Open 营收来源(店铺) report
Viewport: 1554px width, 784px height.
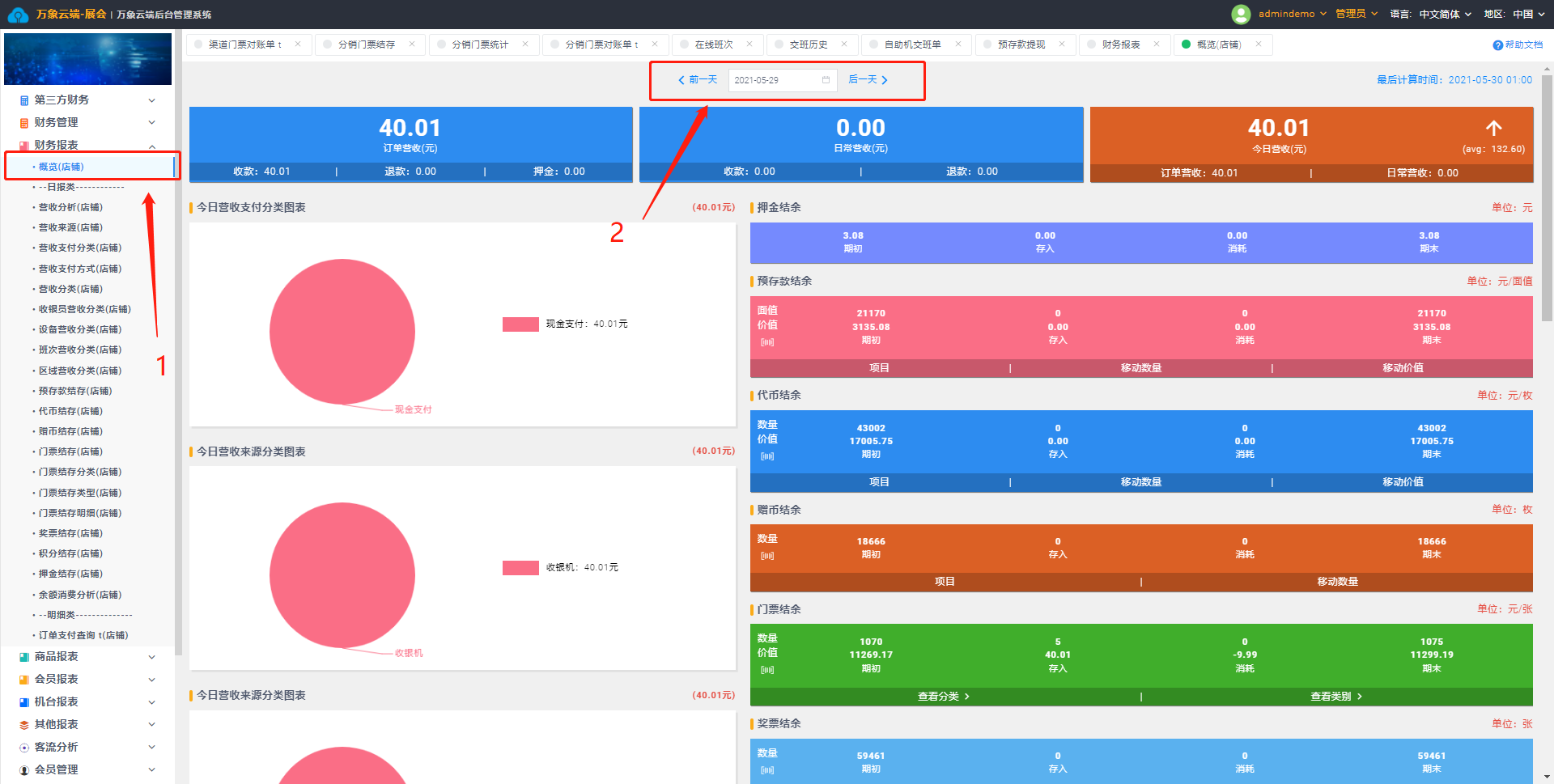[x=70, y=228]
